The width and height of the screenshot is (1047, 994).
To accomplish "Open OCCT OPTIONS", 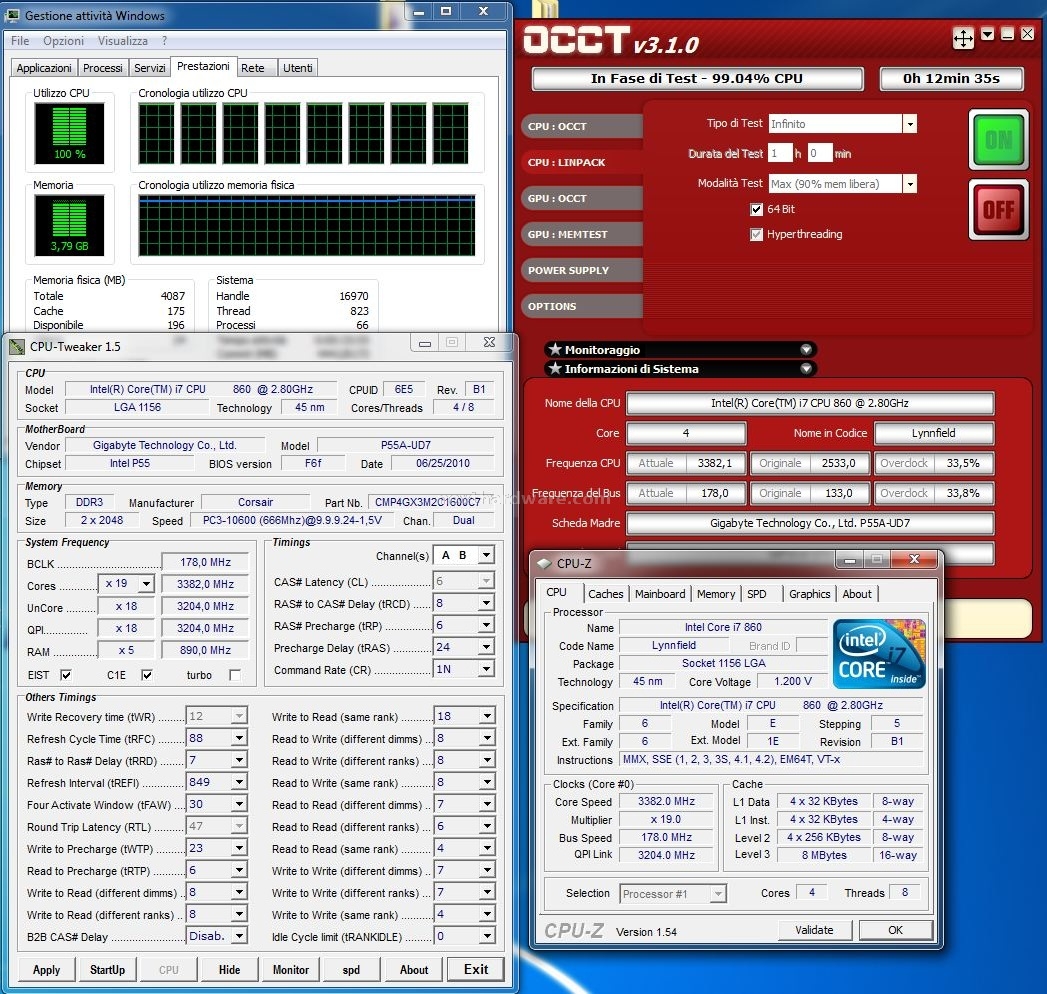I will pyautogui.click(x=581, y=306).
